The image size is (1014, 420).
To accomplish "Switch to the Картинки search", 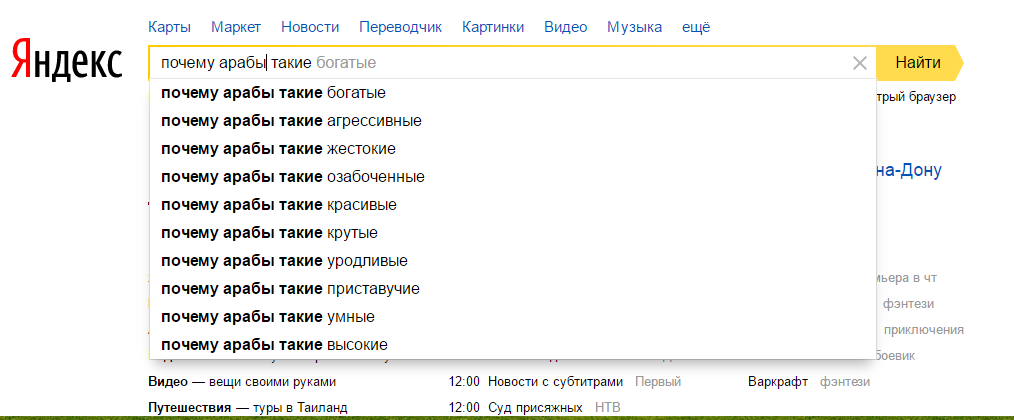I will pos(493,27).
